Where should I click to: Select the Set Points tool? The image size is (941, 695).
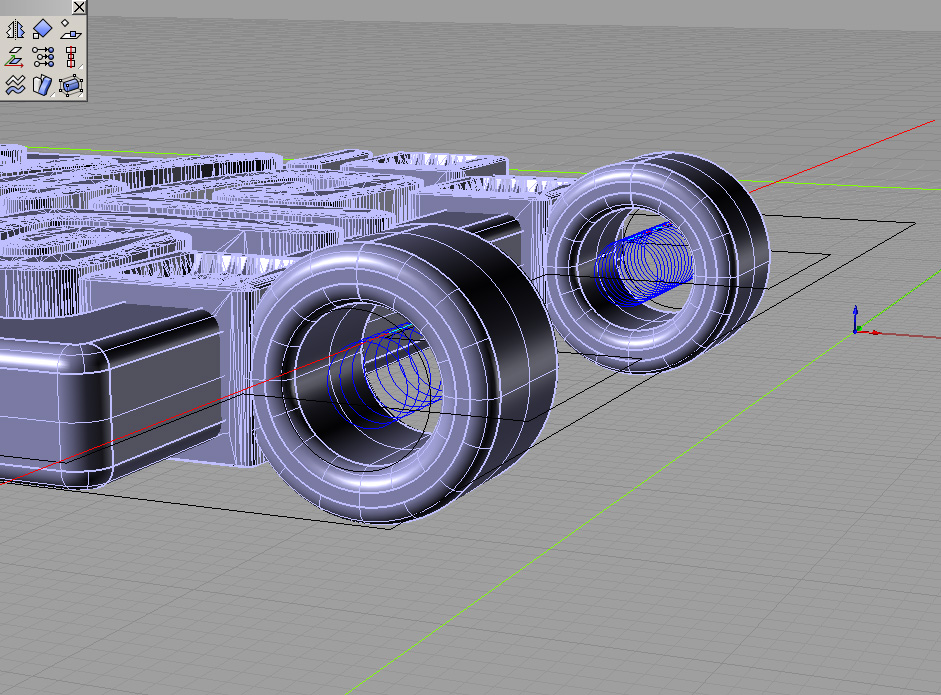coord(43,57)
